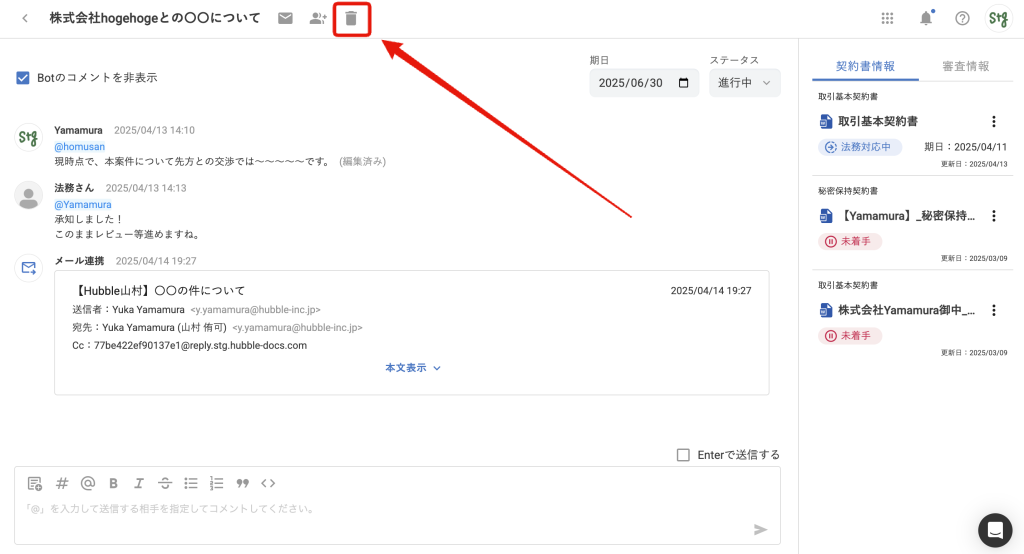
Task: Enable Enterで送信する checkbox
Action: [683, 455]
